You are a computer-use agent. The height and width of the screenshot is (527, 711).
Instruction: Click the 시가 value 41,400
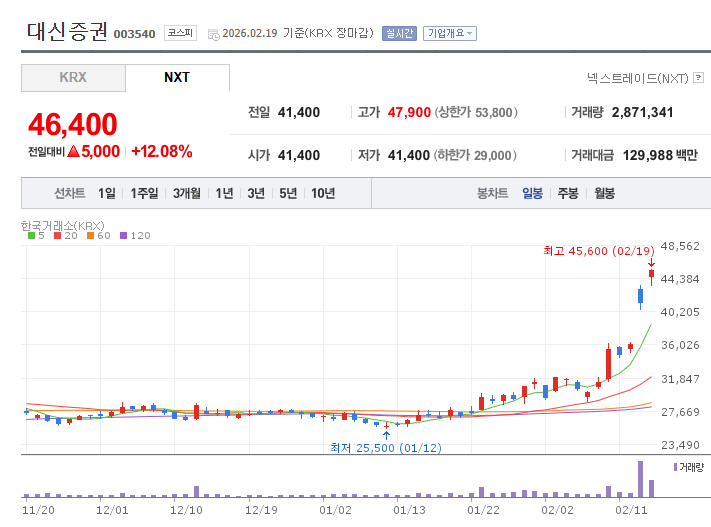click(x=299, y=155)
